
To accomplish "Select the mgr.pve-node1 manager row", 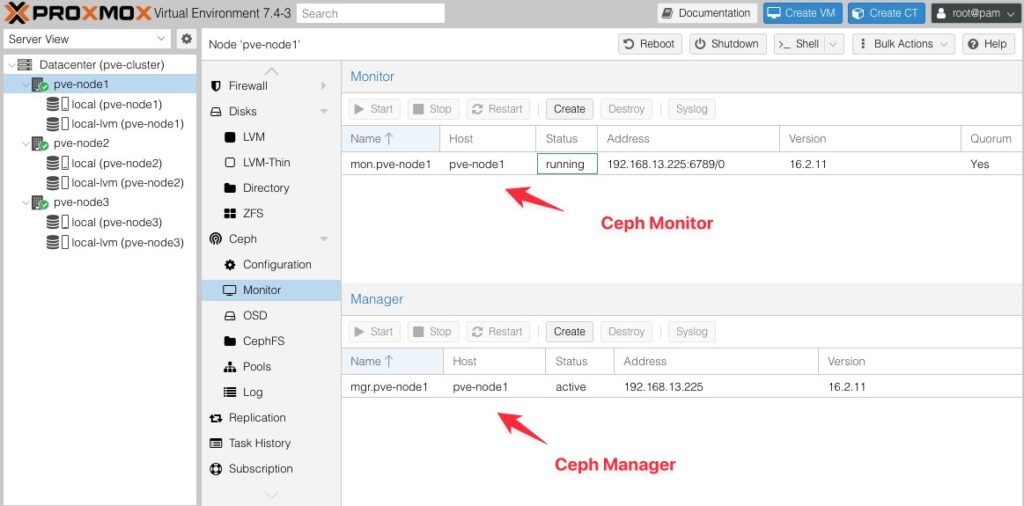I will 682,387.
